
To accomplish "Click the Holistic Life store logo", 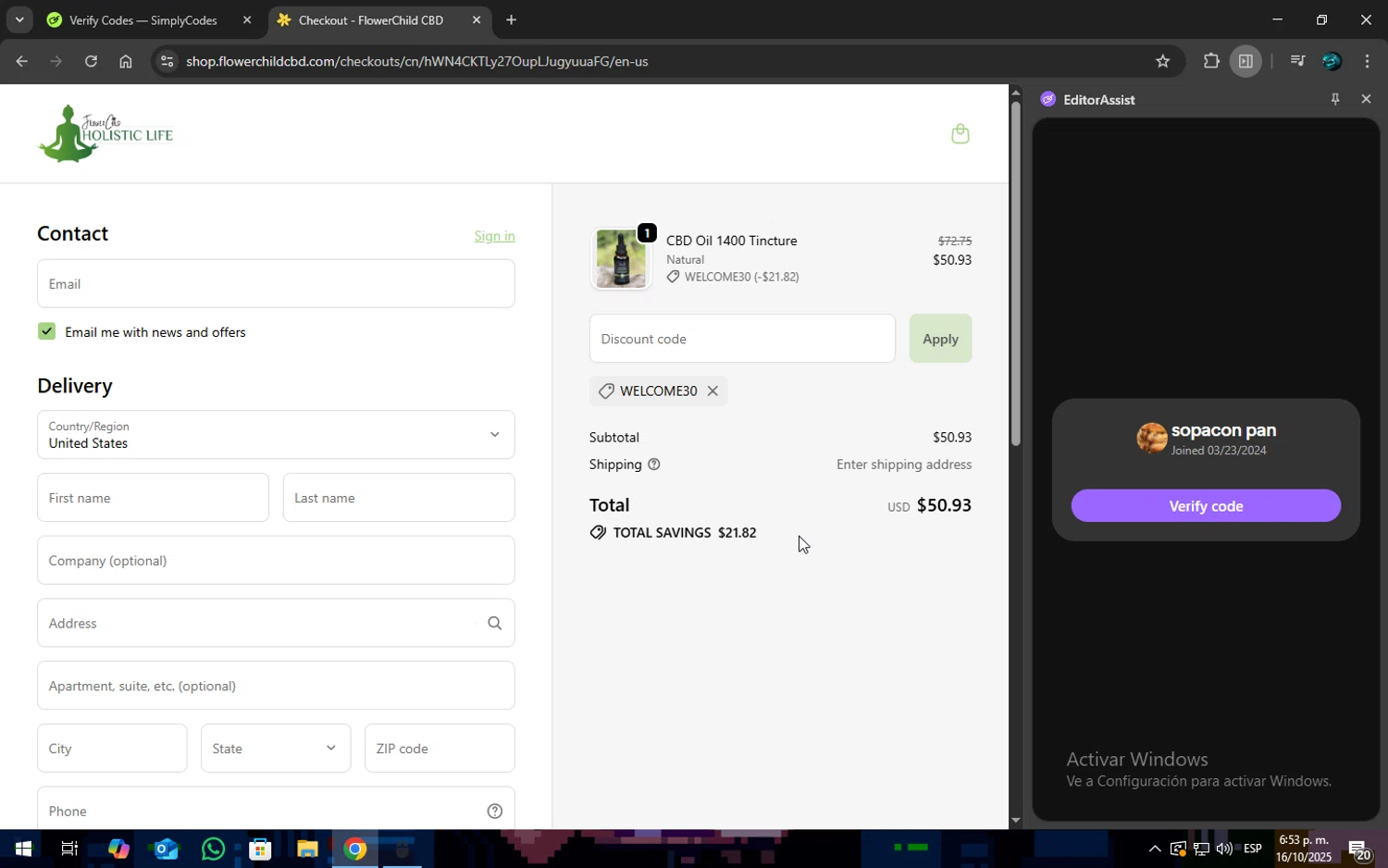I will point(105,133).
